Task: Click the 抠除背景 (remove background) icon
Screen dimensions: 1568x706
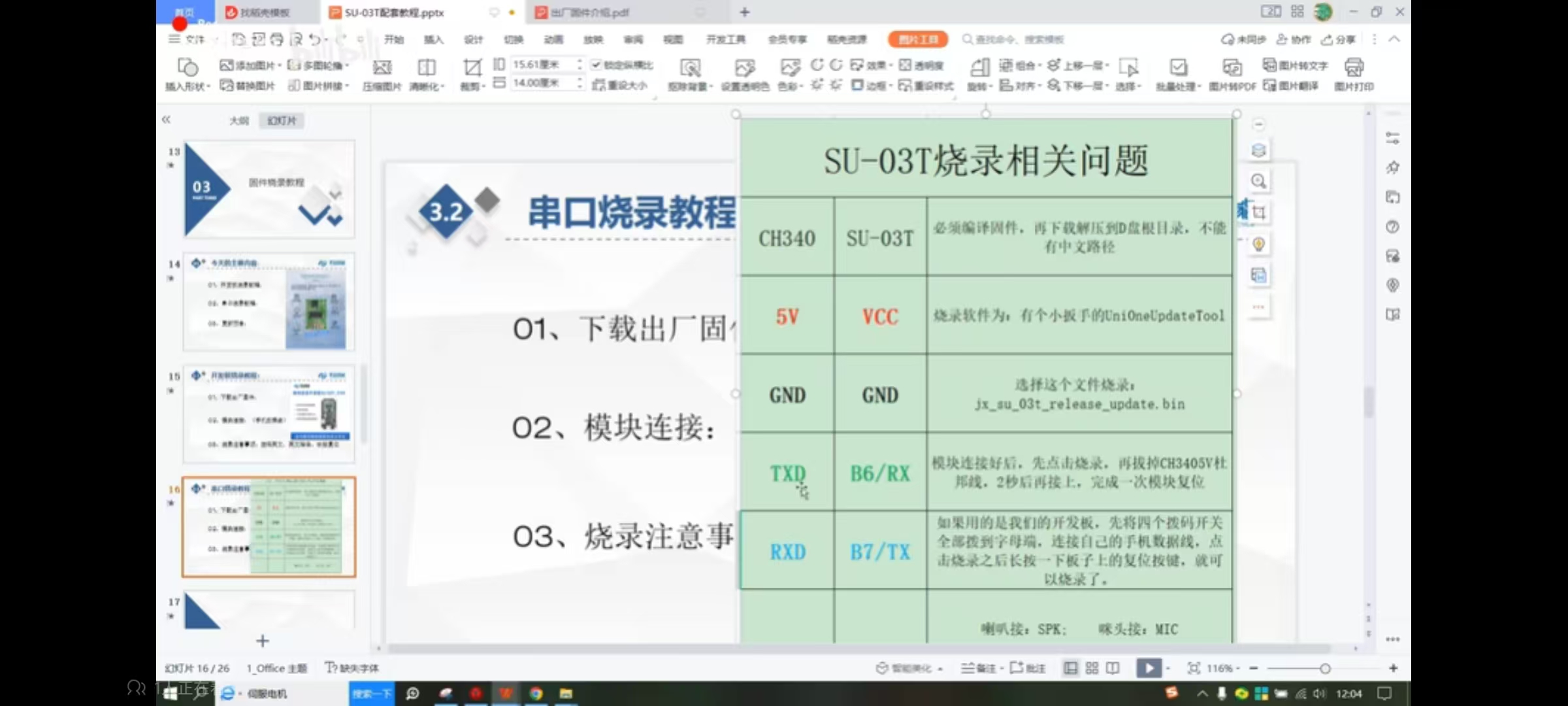Action: tap(691, 74)
